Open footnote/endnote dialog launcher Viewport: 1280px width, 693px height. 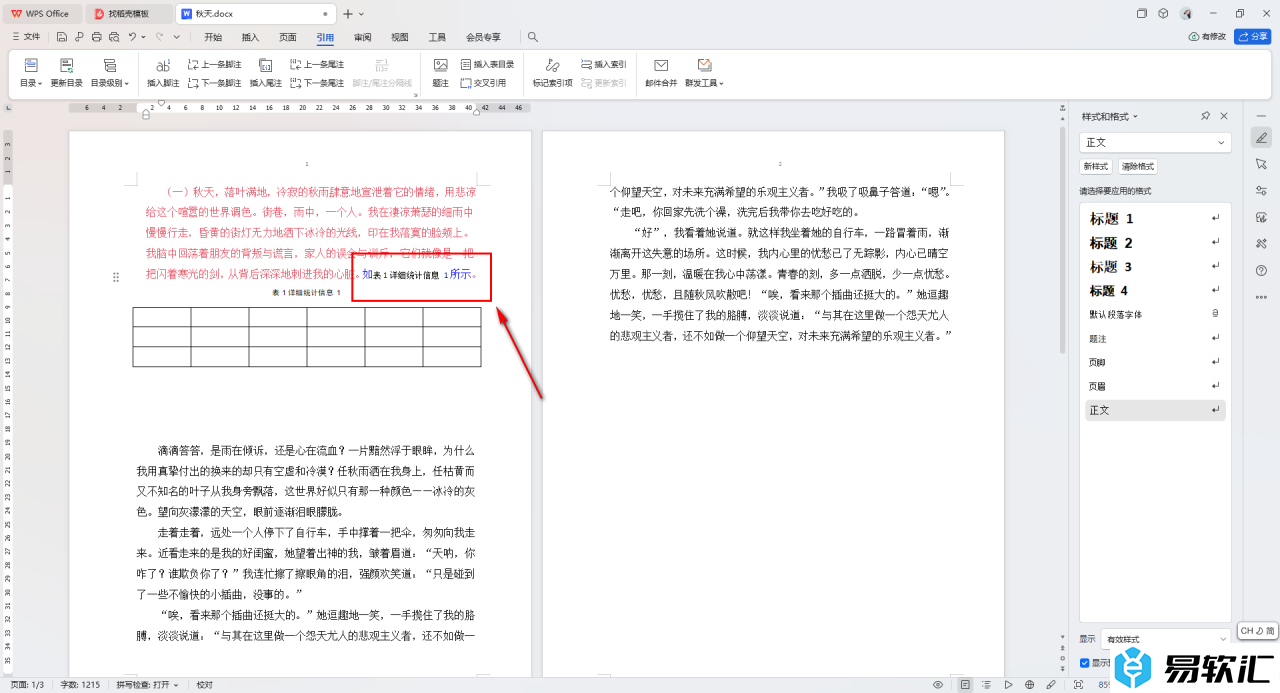(416, 95)
